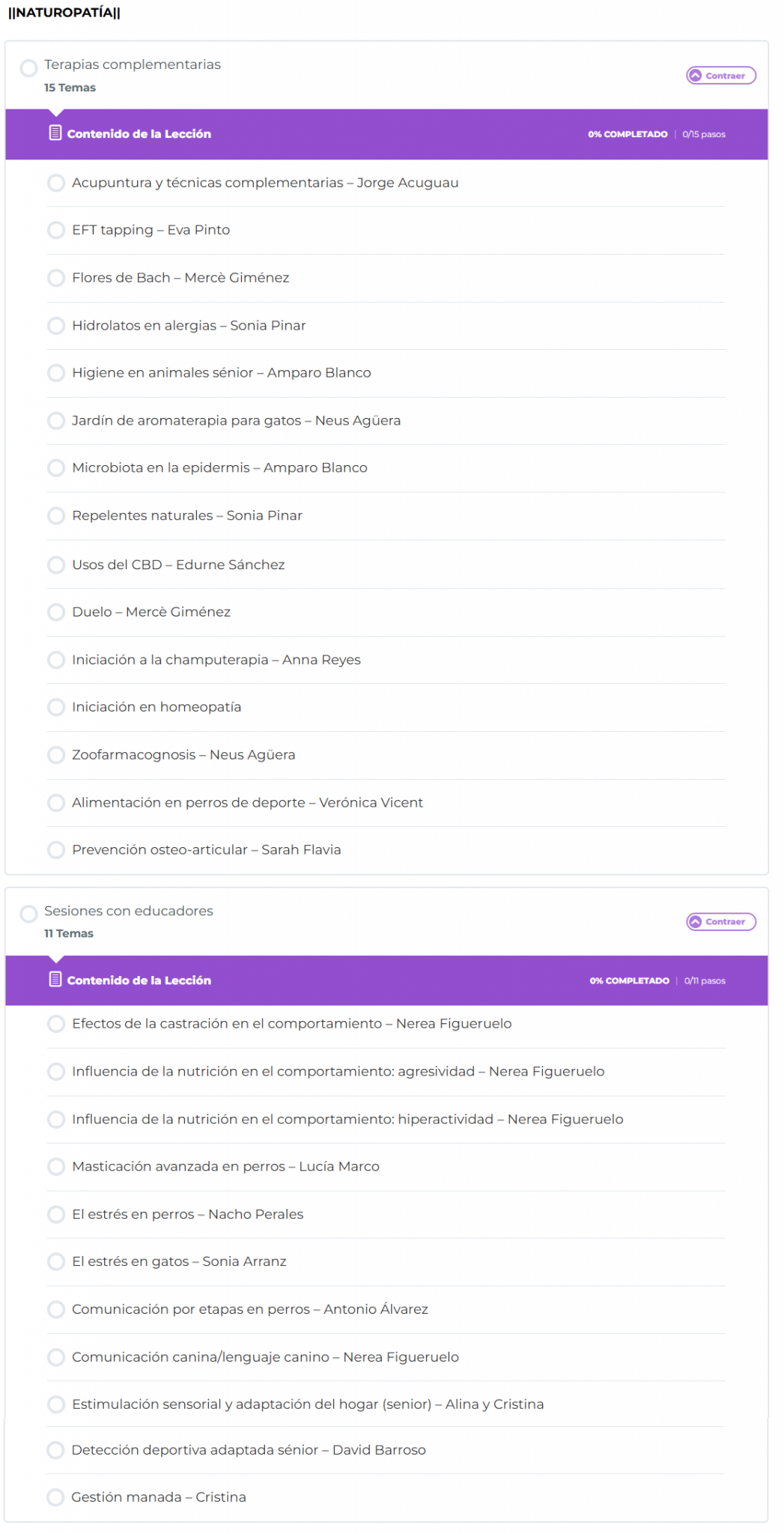Collapse the Terapias complementarias section with Contraer

(x=720, y=76)
